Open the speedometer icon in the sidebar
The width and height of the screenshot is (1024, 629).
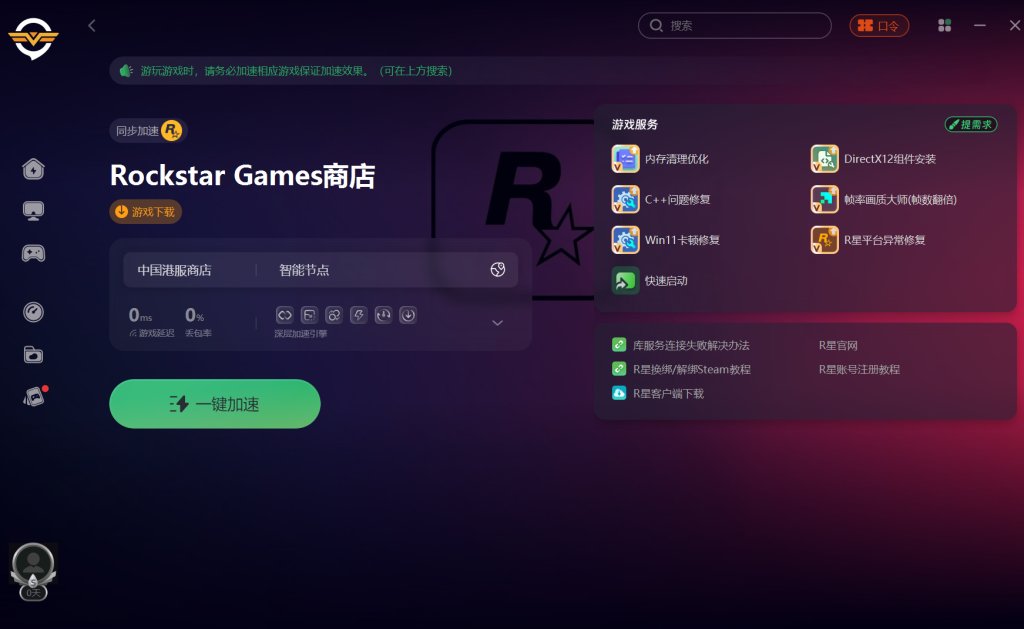tap(33, 312)
